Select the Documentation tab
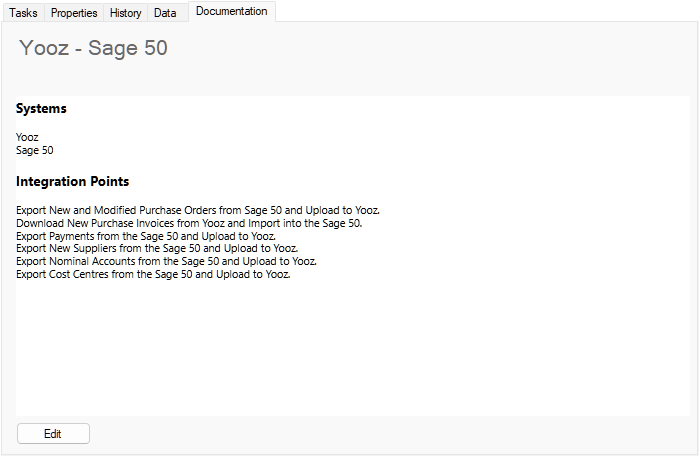Screen dimensions: 699x457 click(232, 11)
